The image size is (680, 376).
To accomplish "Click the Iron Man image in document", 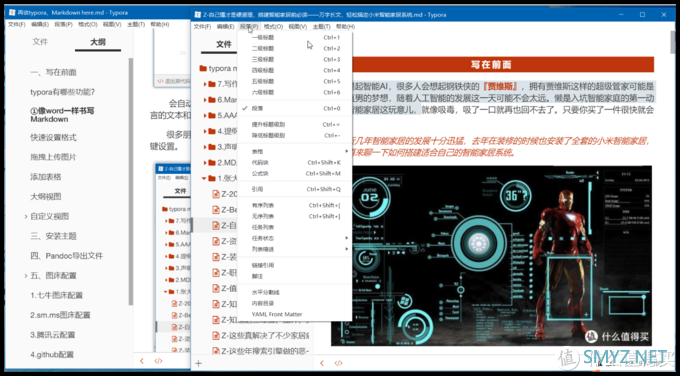I will pyautogui.click(x=491, y=255).
